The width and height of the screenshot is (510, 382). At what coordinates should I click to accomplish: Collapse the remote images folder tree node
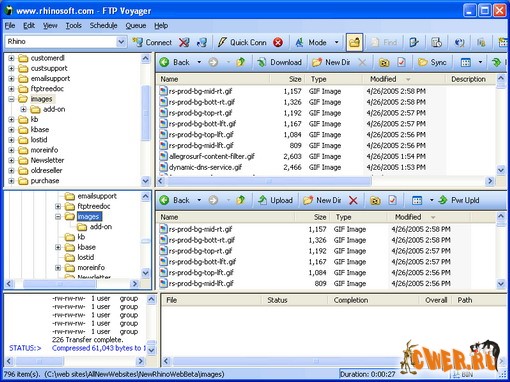[x=11, y=99]
